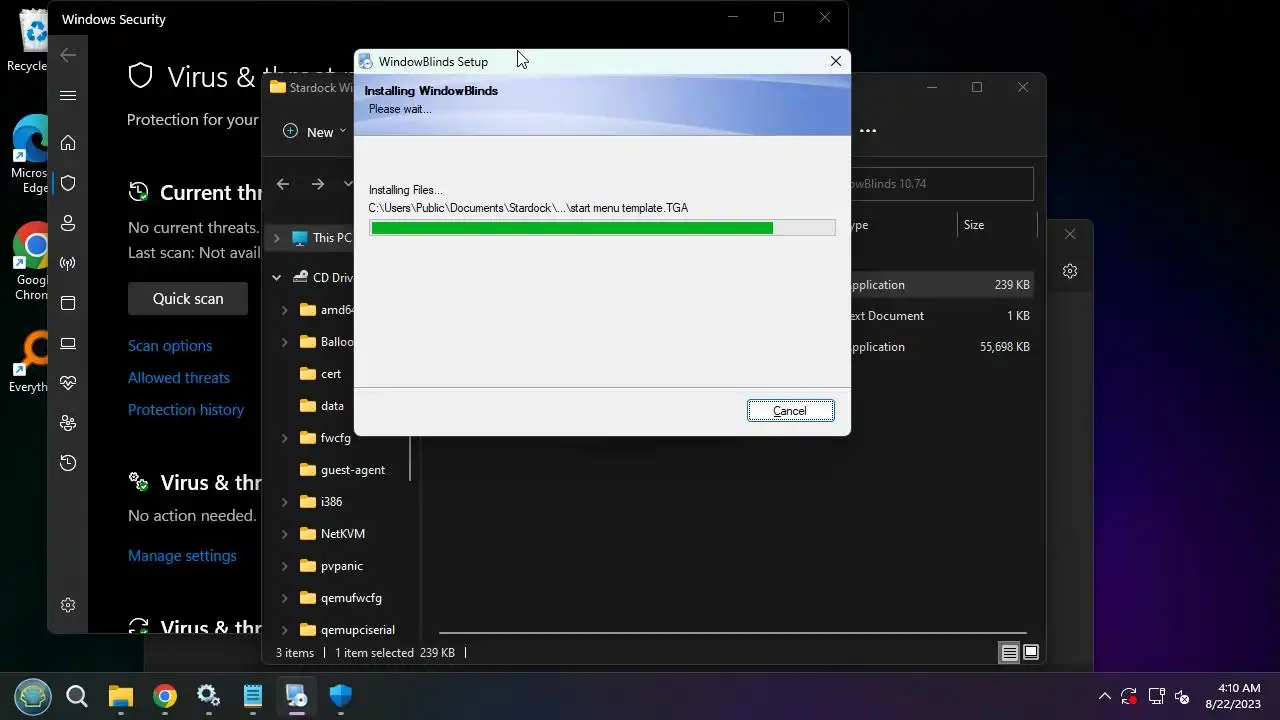
Task: Open Account protection icon in Windows Security sidebar
Action: (68, 223)
